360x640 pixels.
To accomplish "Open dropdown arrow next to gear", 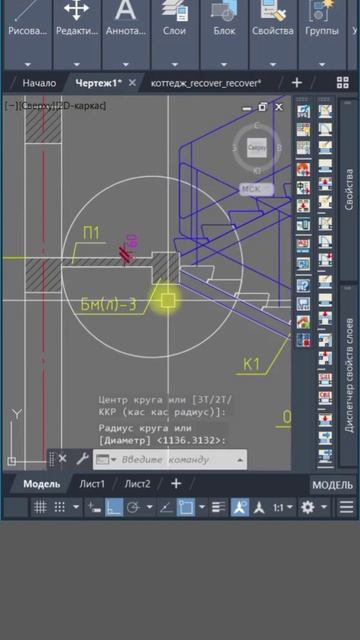I will click(x=324, y=508).
